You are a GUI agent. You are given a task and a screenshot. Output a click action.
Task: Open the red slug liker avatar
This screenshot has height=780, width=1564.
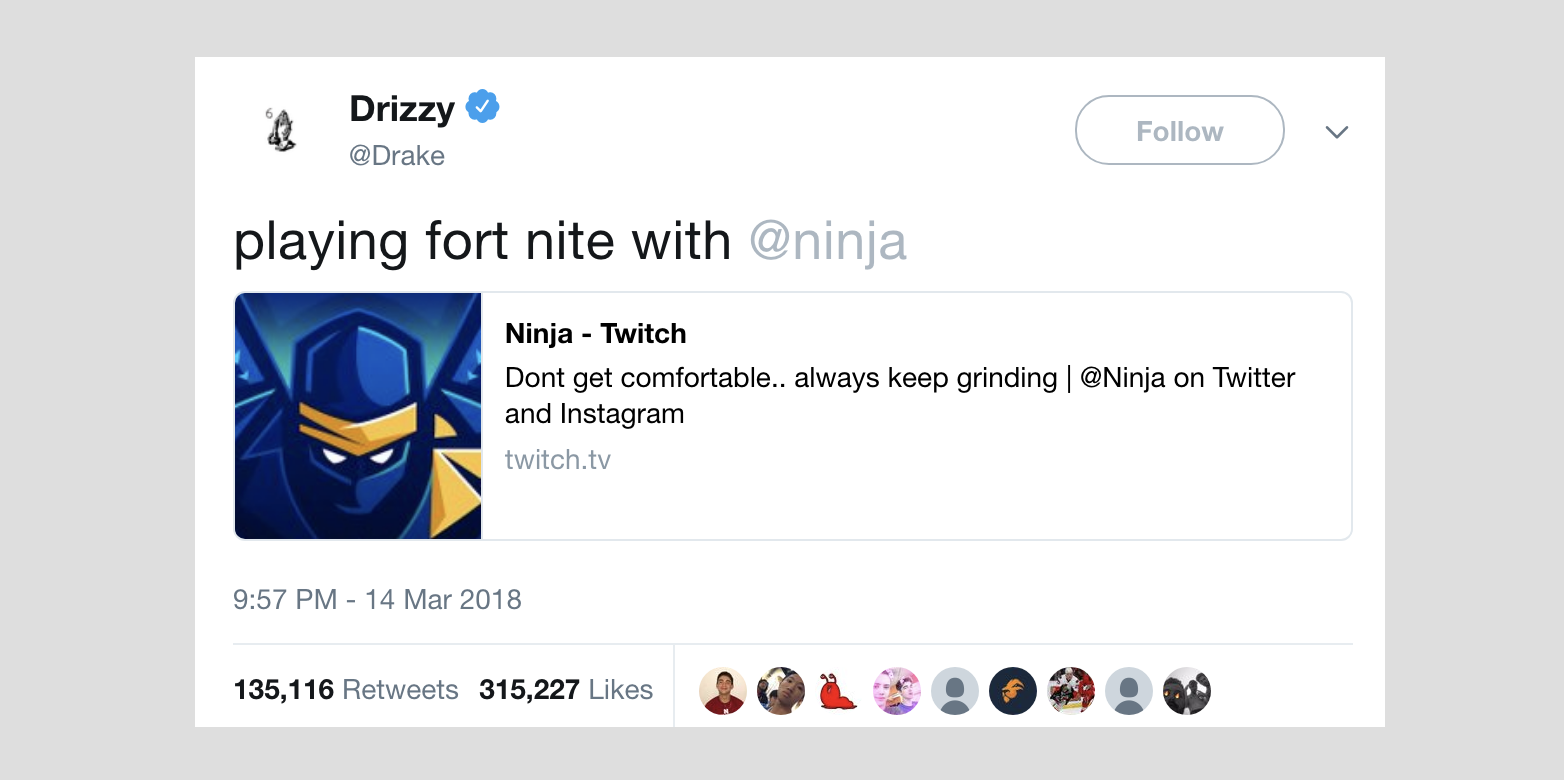pos(838,690)
